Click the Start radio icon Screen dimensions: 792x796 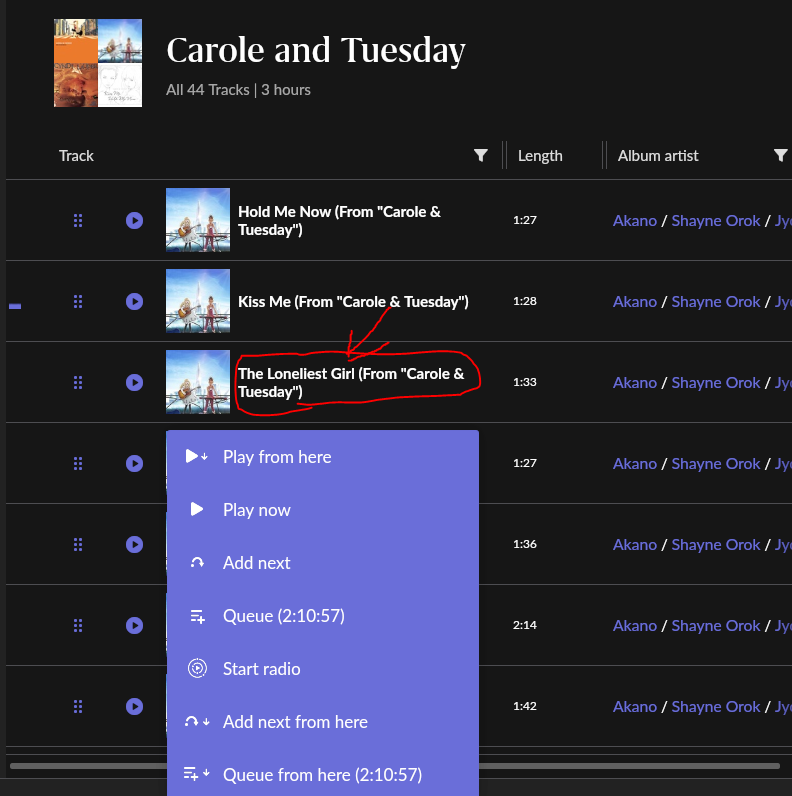coord(197,669)
